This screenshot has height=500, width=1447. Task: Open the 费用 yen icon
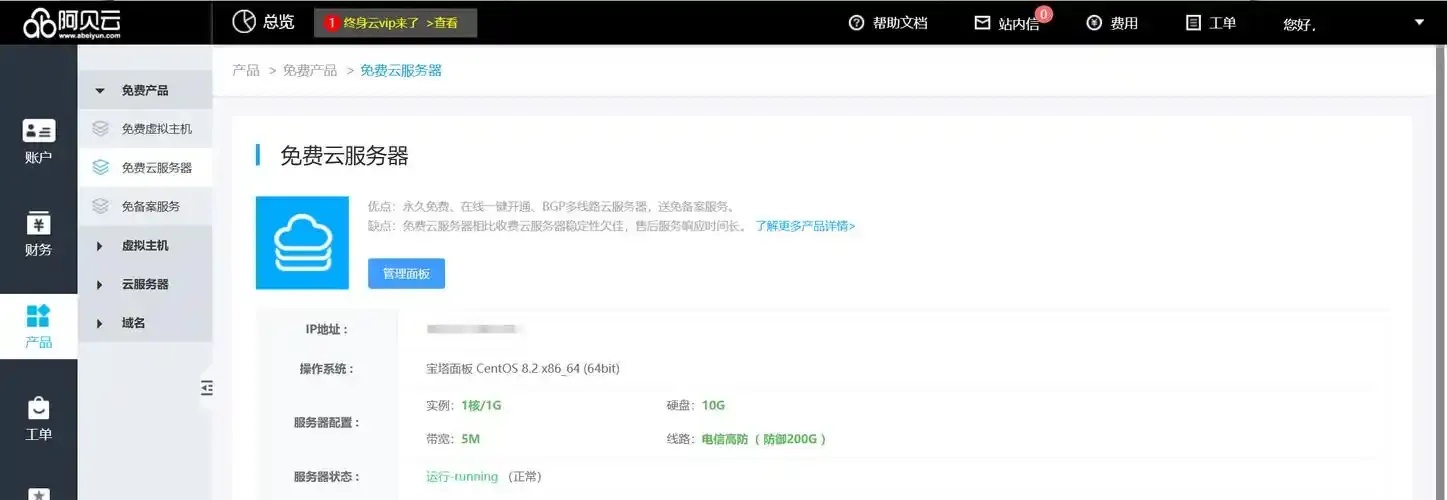pos(1094,22)
